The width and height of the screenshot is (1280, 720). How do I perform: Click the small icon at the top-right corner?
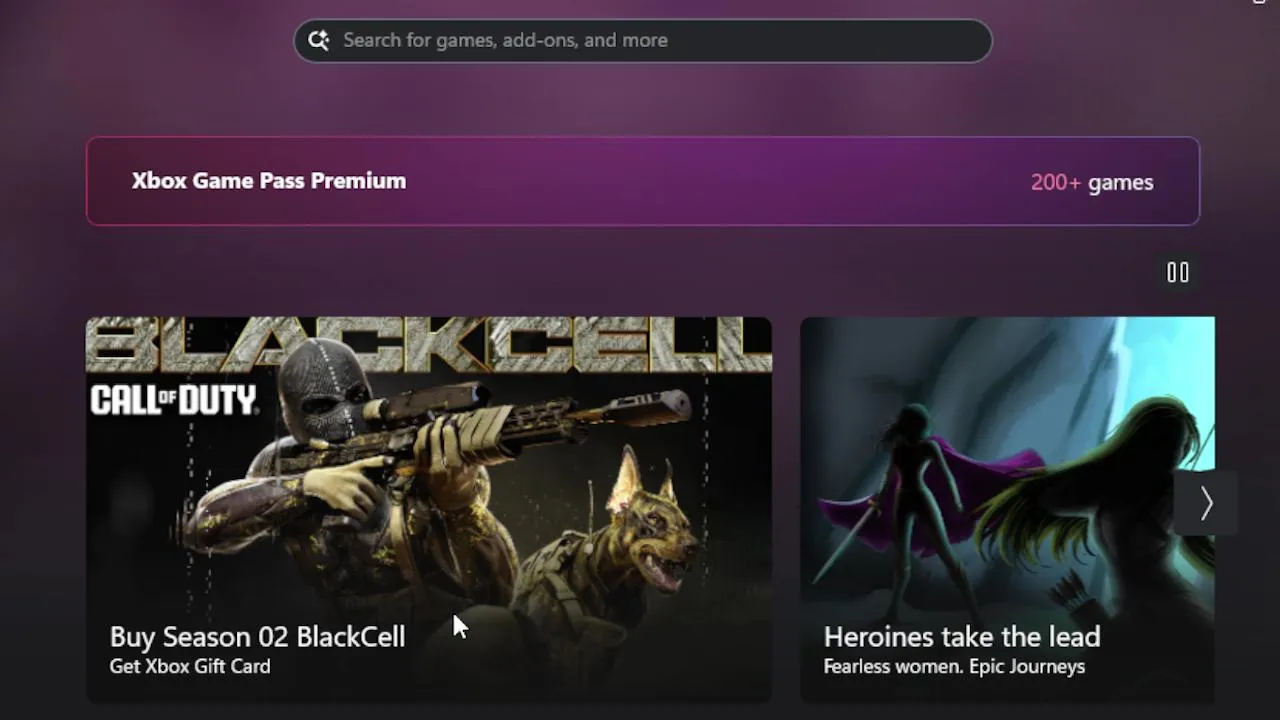1259,2
